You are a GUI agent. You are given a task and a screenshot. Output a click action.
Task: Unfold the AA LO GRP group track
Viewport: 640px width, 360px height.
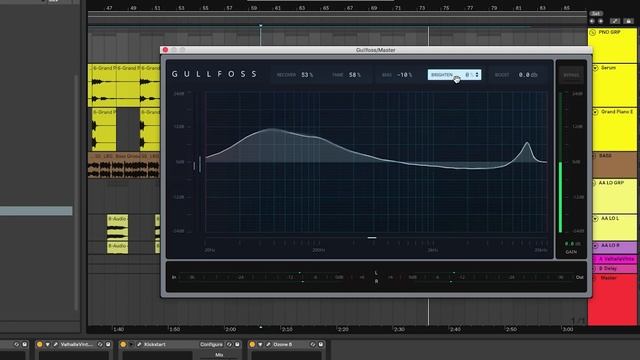tap(593, 183)
